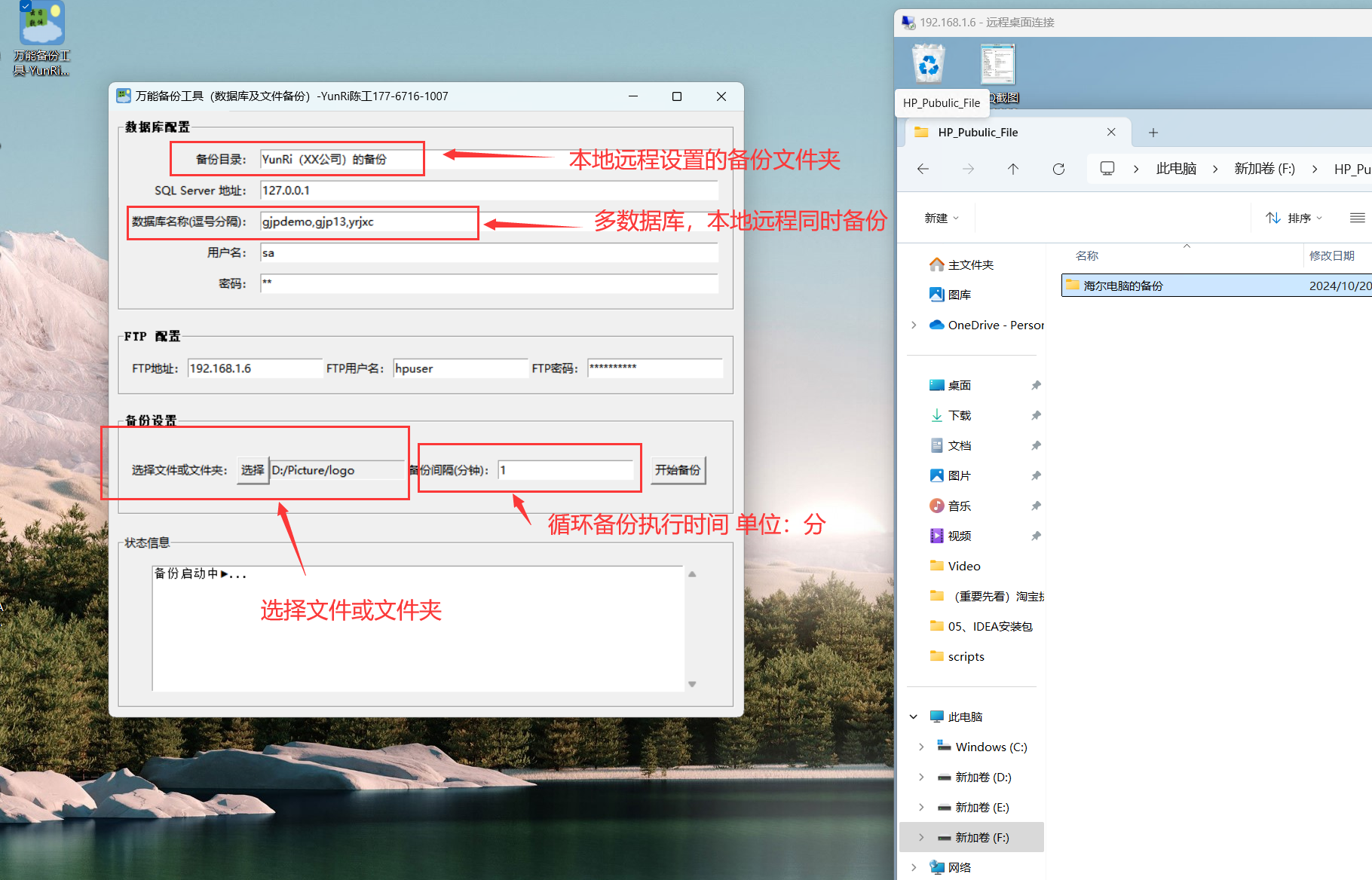This screenshot has width=1372, height=880.
Task: Open the 图库 gallery sidebar item
Action: (959, 295)
